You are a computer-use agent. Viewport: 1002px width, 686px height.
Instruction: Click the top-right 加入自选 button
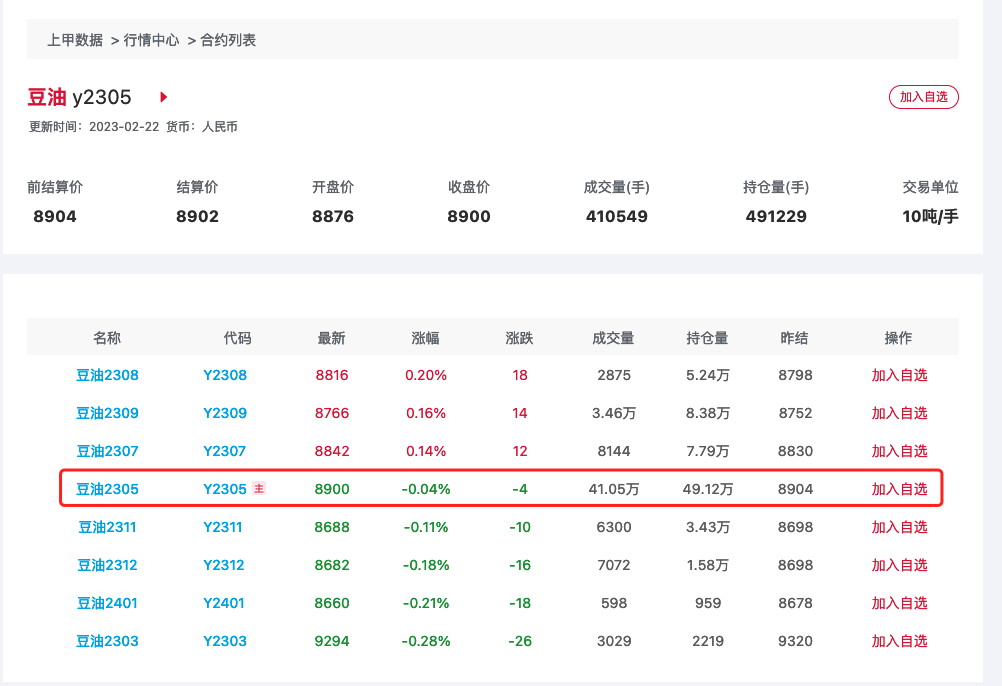(923, 97)
